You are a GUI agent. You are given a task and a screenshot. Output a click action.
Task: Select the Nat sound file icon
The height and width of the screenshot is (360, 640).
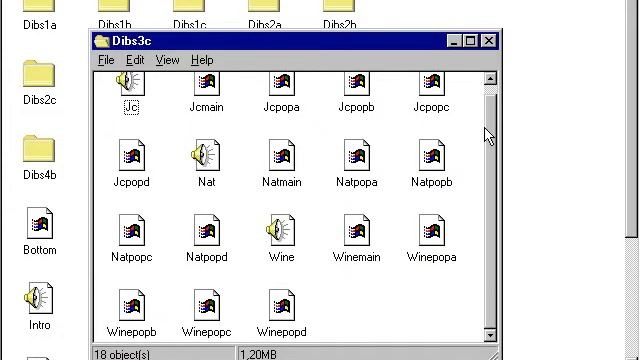tap(205, 155)
